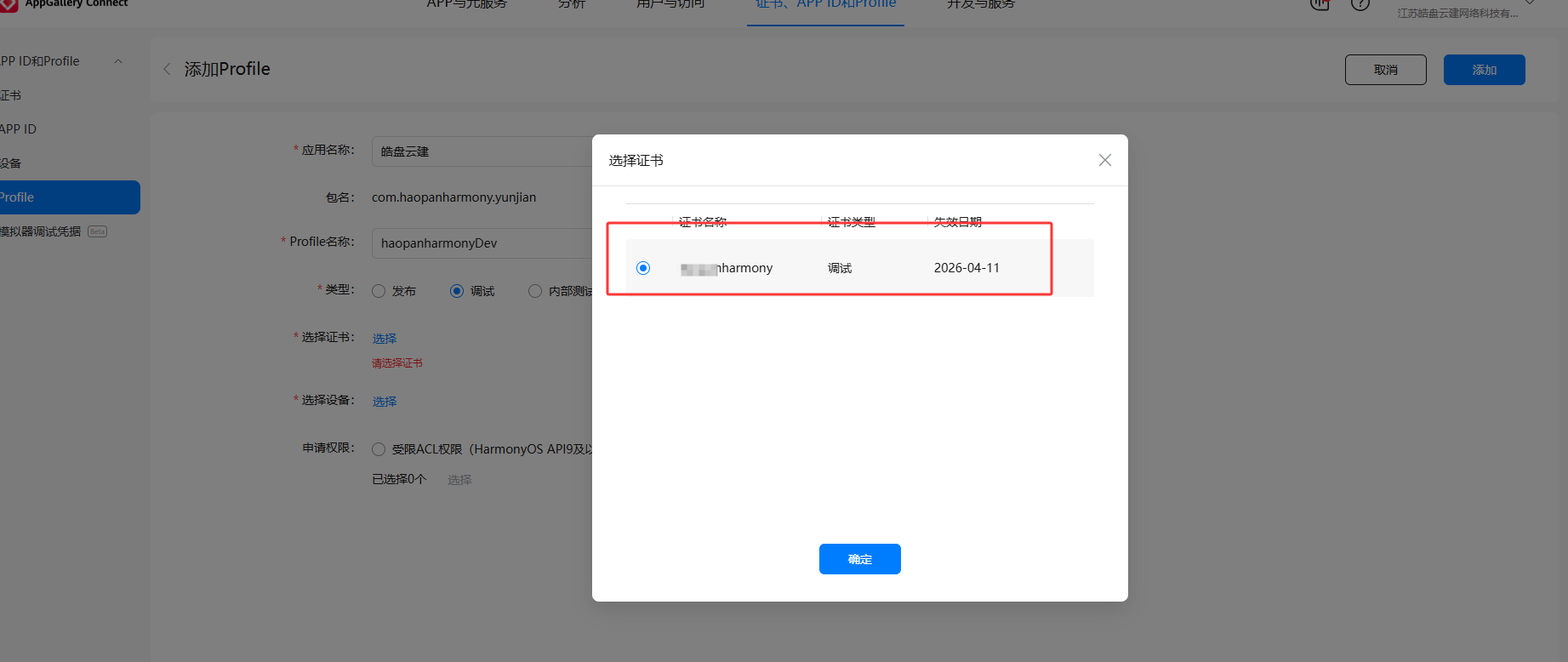
Task: Select the 调试 type radio button
Action: pyautogui.click(x=457, y=291)
